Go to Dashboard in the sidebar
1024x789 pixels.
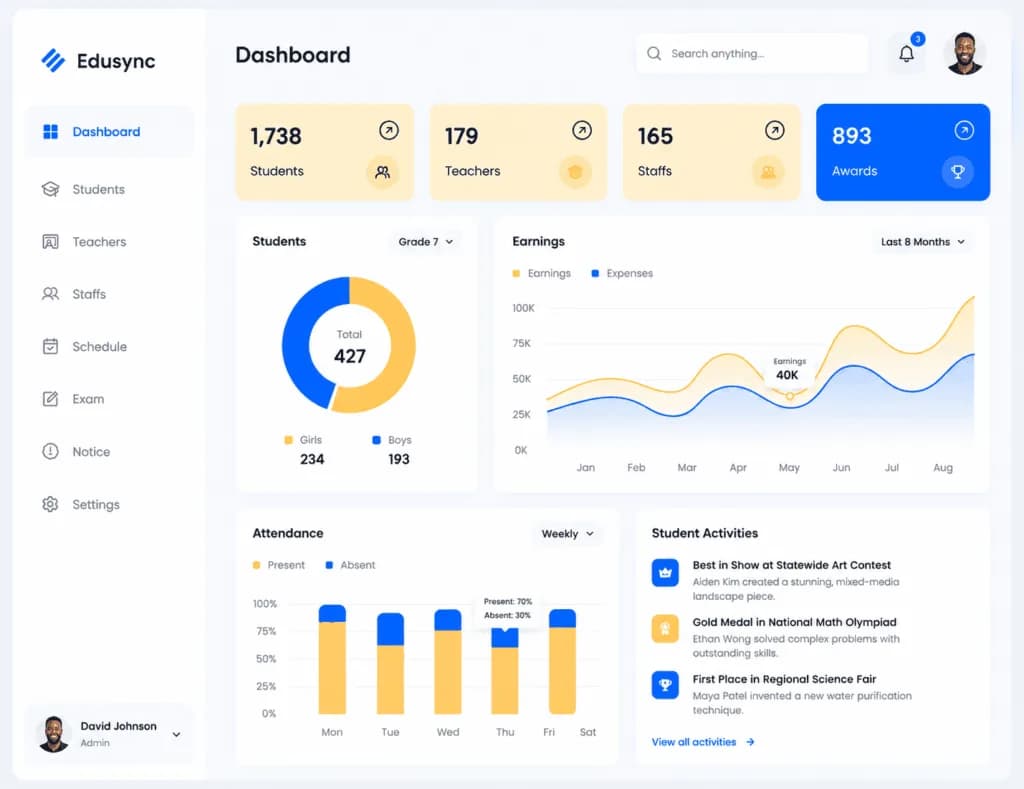pos(110,132)
